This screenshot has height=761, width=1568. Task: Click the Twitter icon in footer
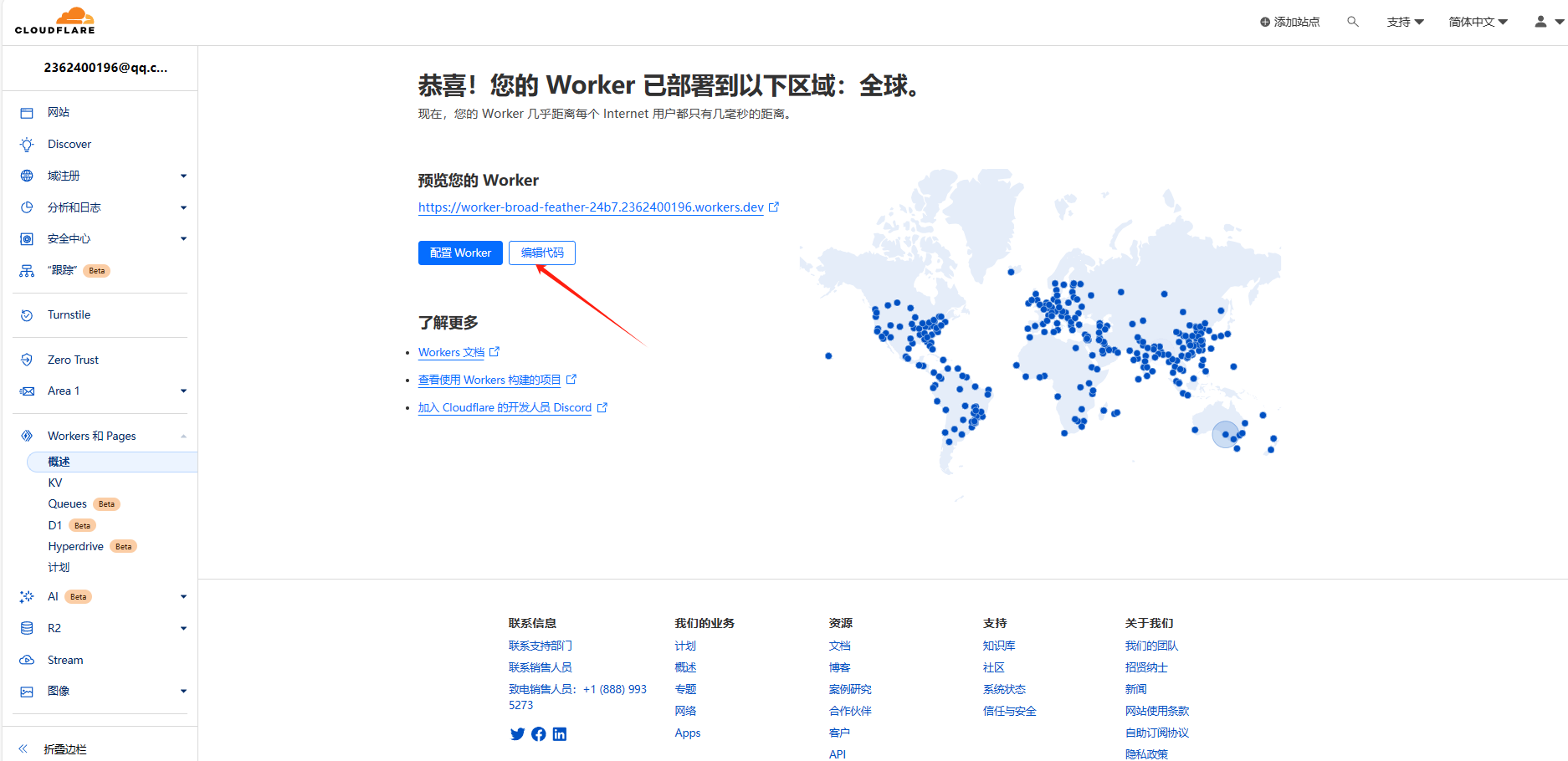517,734
